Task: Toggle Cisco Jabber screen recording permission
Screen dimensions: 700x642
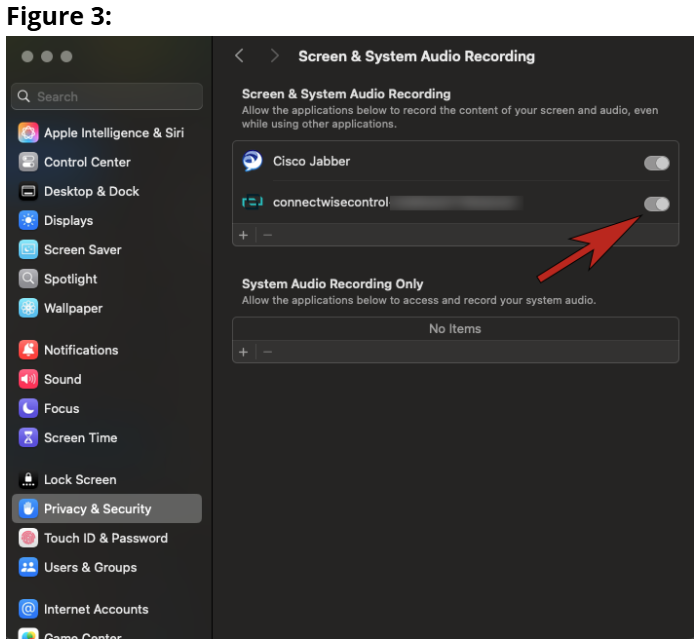Action: [x=656, y=163]
